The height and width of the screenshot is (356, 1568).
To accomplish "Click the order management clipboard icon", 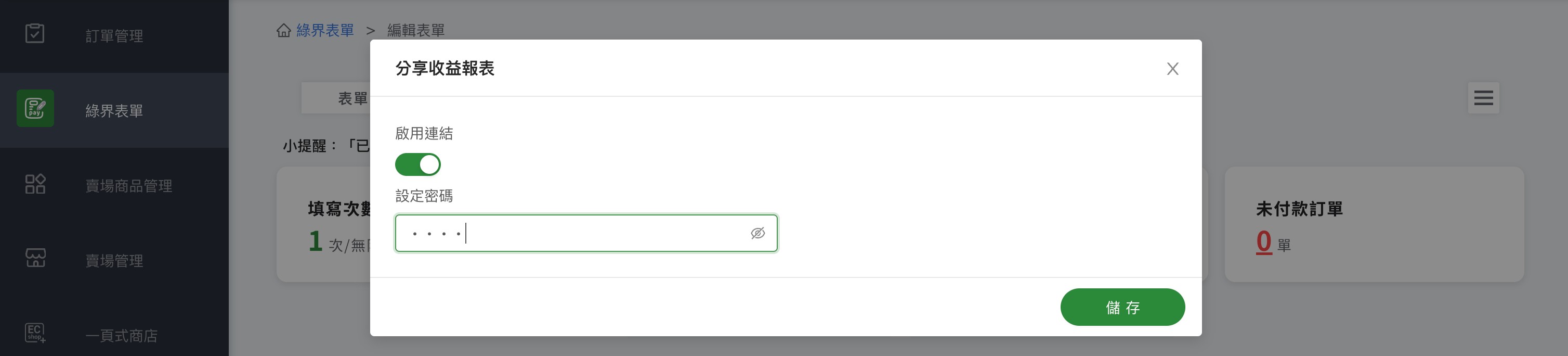I will [35, 33].
